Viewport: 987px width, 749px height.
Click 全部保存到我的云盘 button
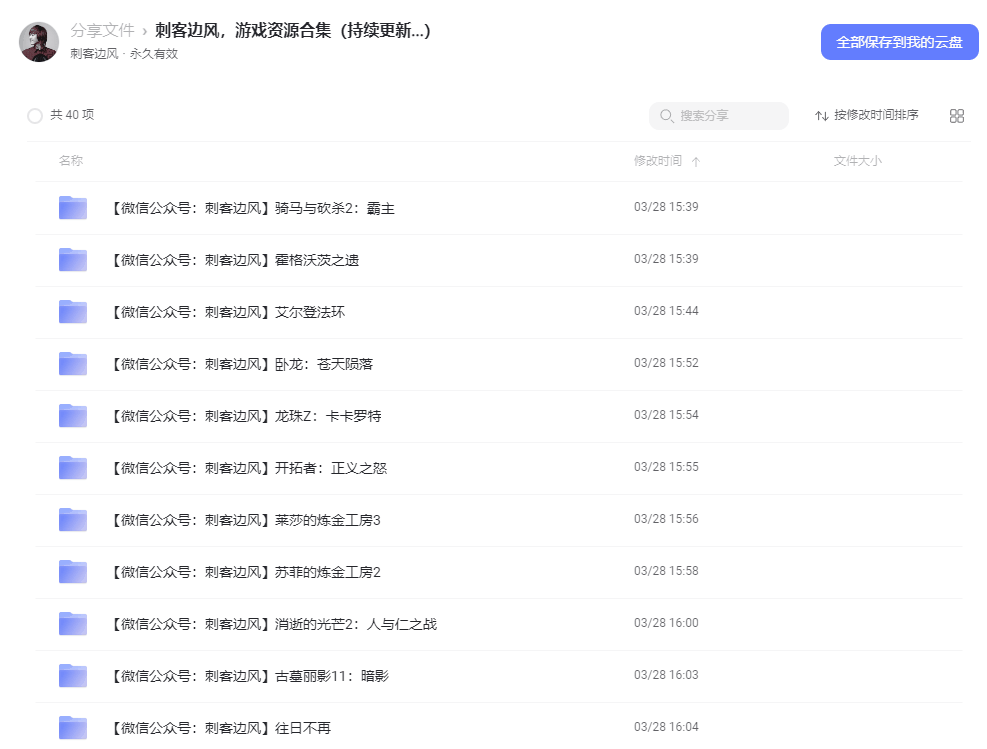(899, 42)
